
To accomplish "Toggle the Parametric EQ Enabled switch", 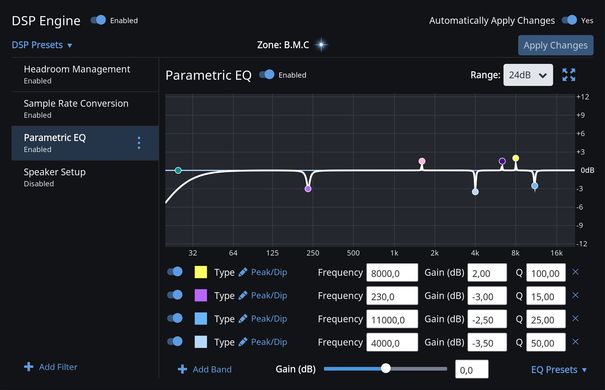I will tap(267, 74).
